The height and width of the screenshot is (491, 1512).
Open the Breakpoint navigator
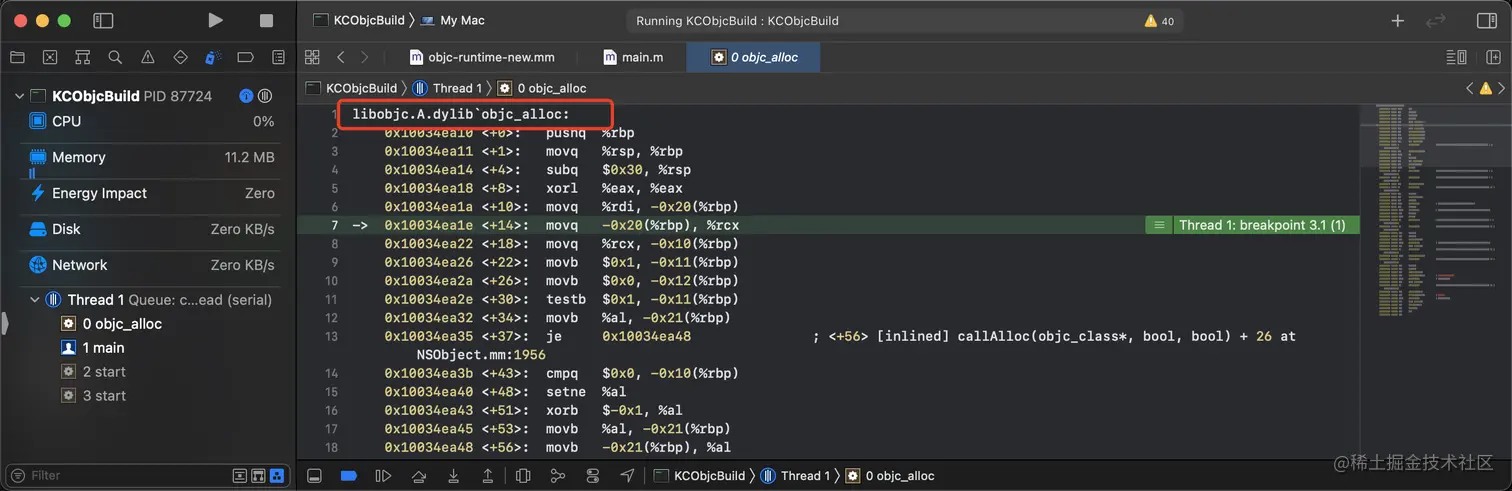[x=246, y=57]
